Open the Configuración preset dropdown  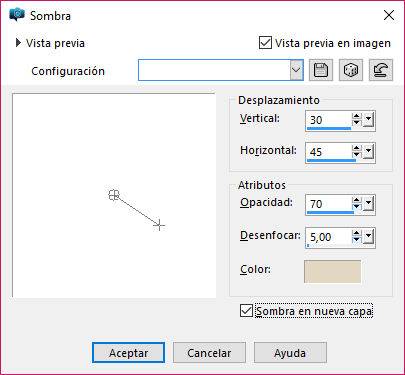point(296,70)
